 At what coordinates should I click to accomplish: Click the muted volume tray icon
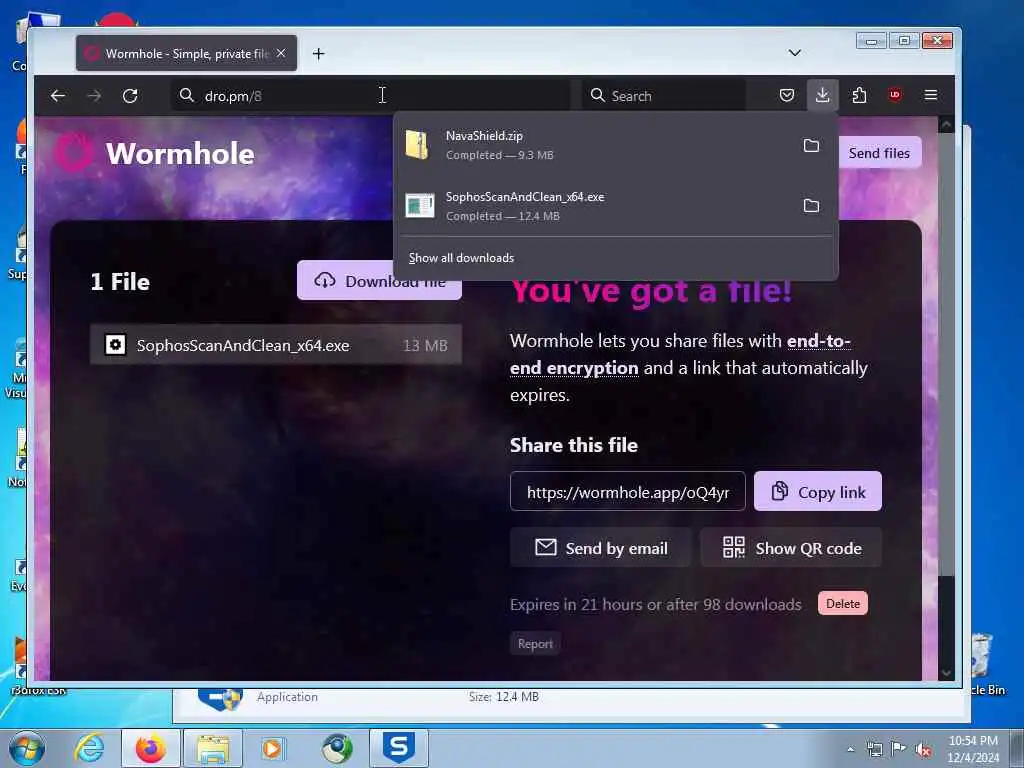(923, 749)
